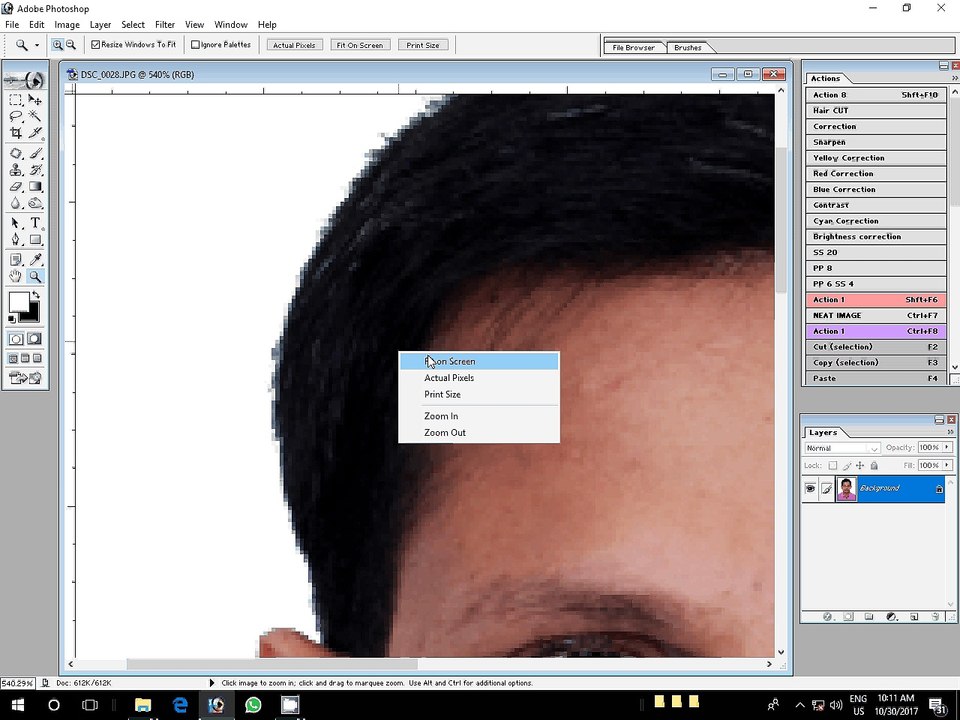Select the Path Selection arrow tool

(x=16, y=223)
